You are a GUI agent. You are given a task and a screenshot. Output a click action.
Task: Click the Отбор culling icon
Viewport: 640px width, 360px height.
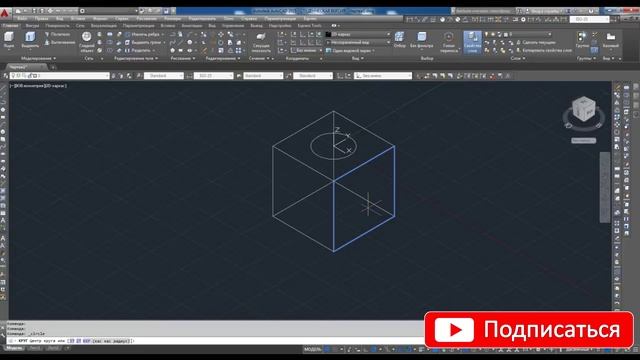tap(400, 40)
